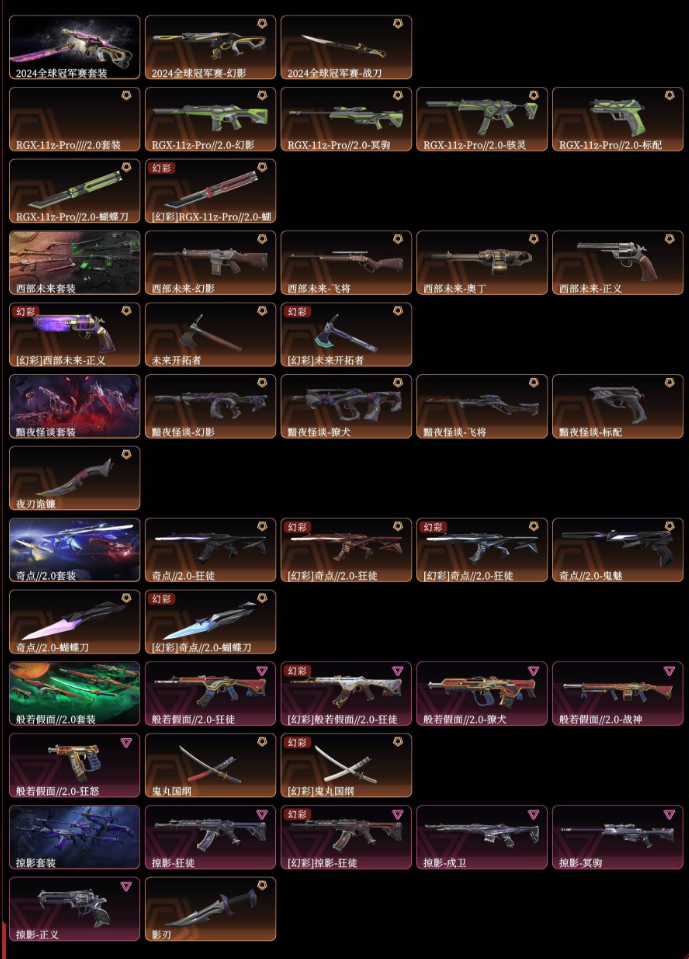
Task: Choose the 奇点//2.0-鬼魅 pistol skin
Action: 617,550
